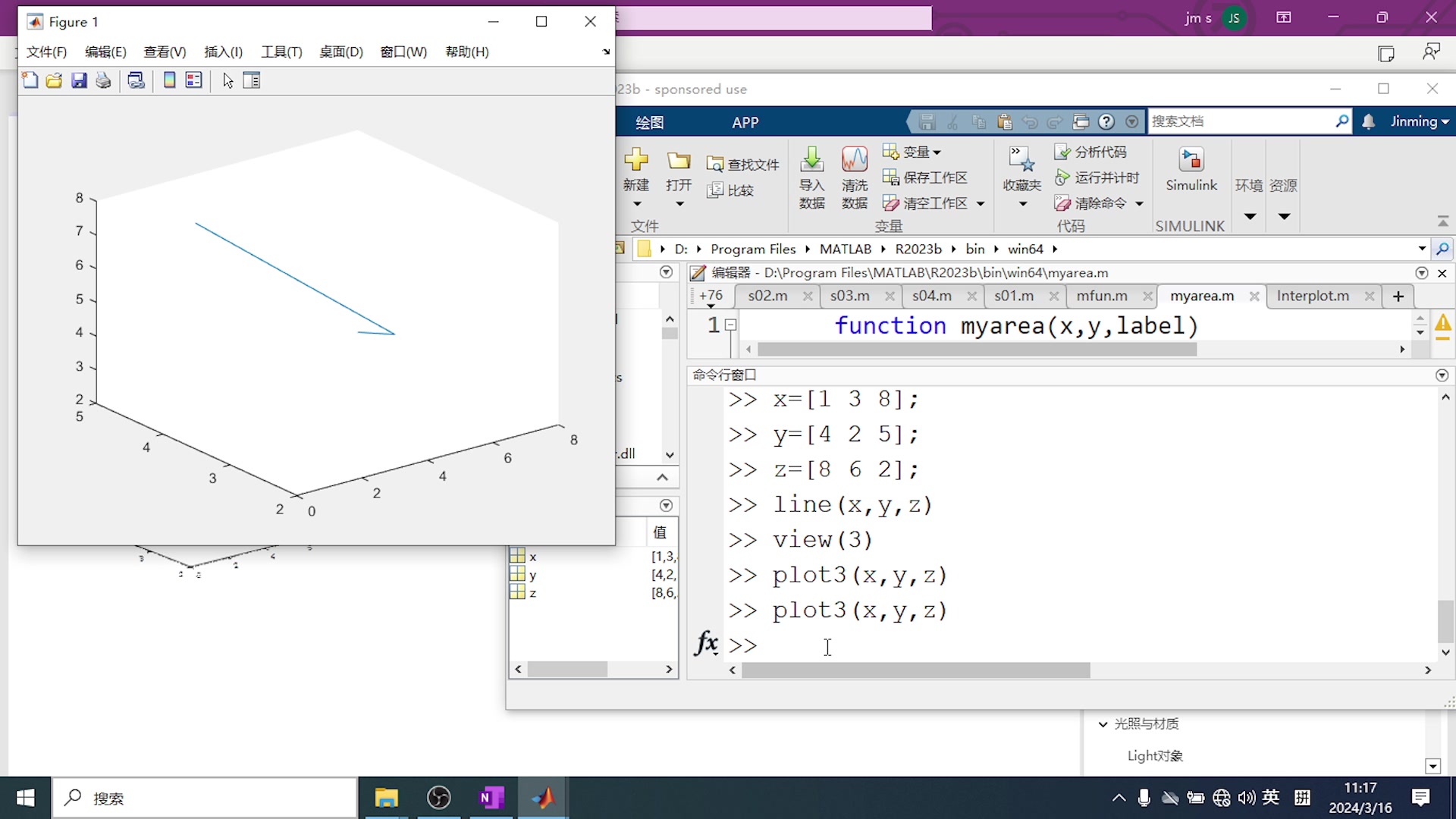Click the 保存工作区 button

pyautogui.click(x=925, y=177)
